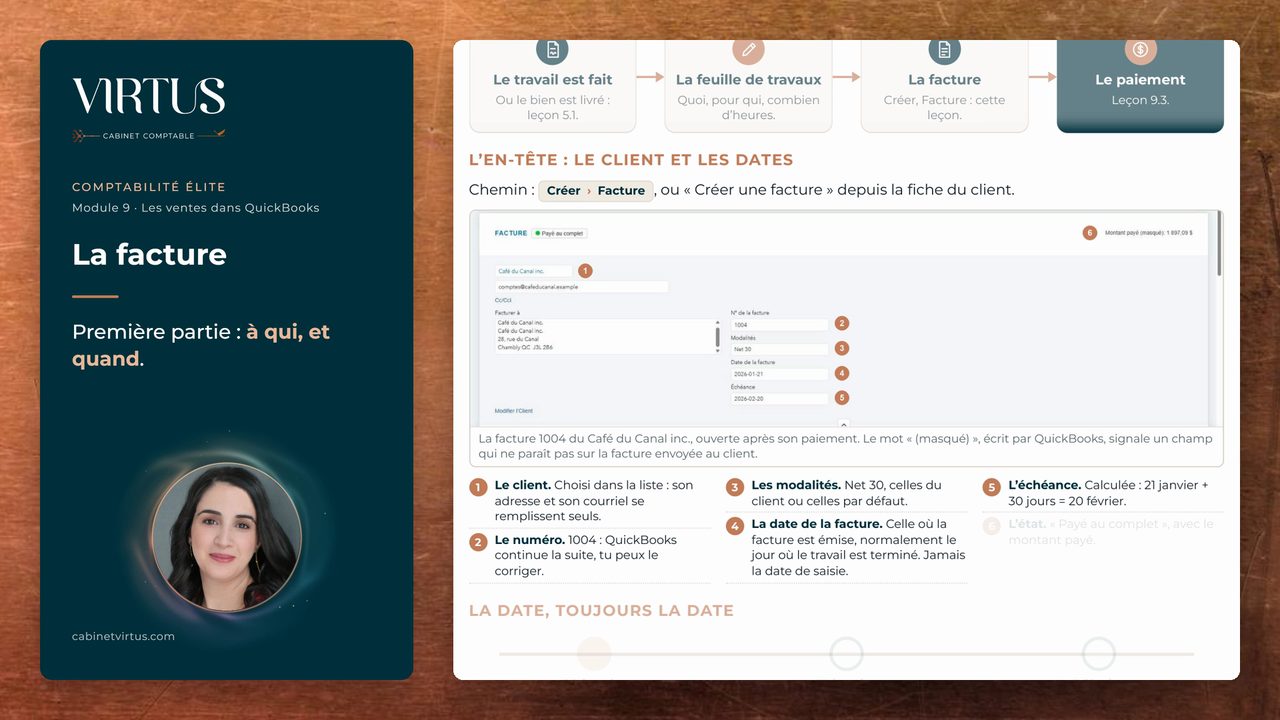
Task: Click the invoice icon above 'La facture'
Action: [944, 49]
